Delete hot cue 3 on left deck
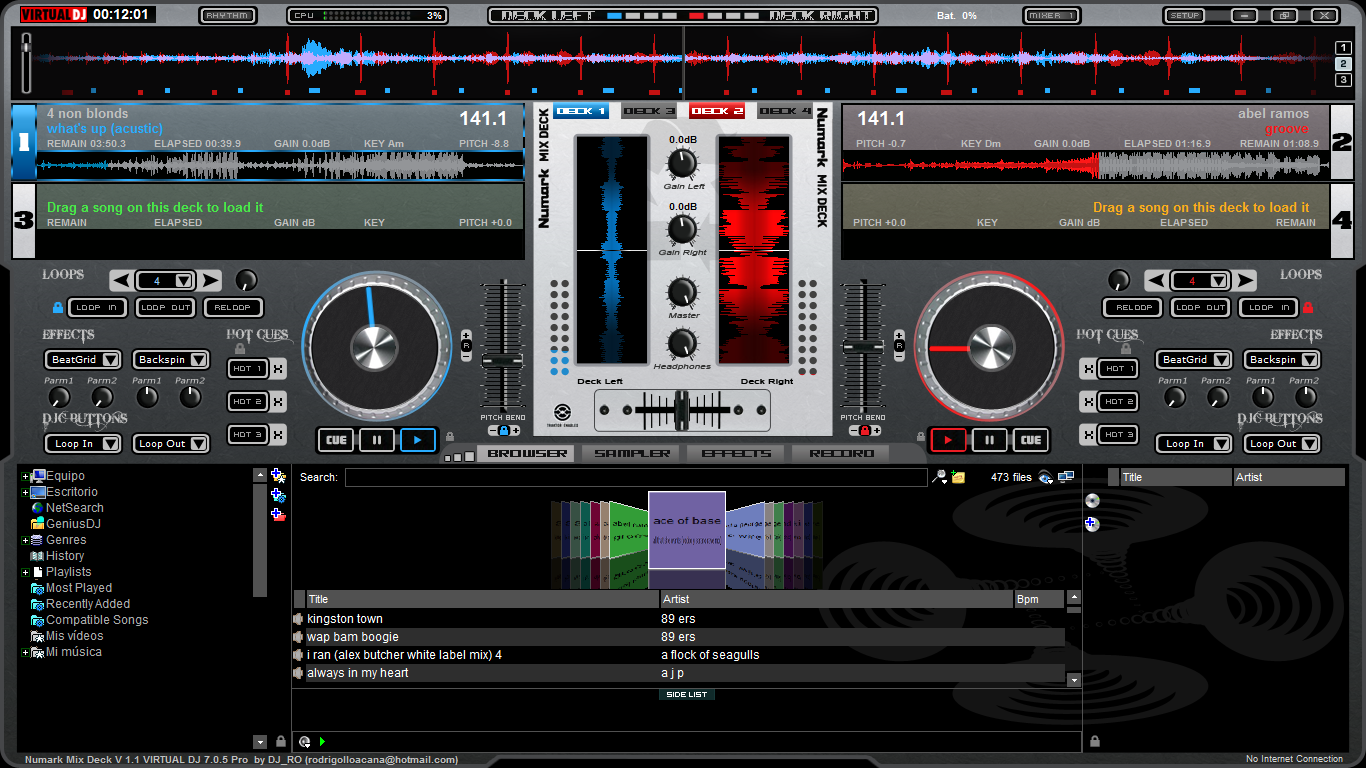 [x=277, y=435]
